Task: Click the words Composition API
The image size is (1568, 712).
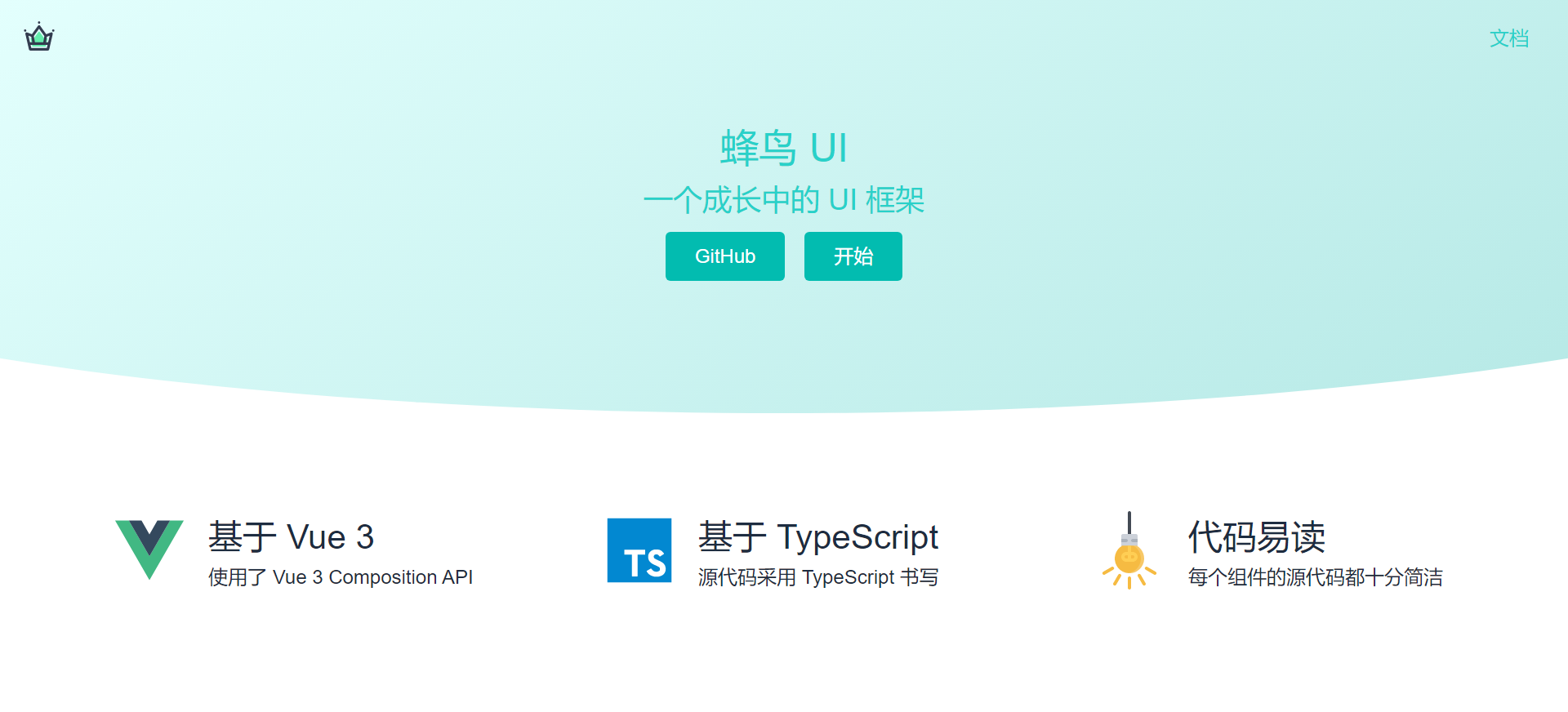Action: coord(400,577)
